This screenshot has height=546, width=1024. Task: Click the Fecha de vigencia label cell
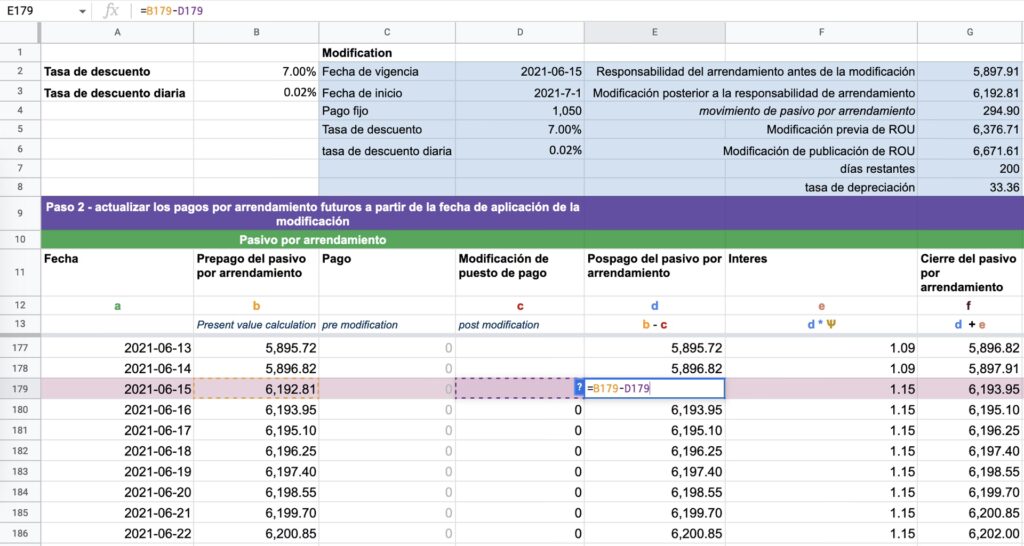[387, 72]
